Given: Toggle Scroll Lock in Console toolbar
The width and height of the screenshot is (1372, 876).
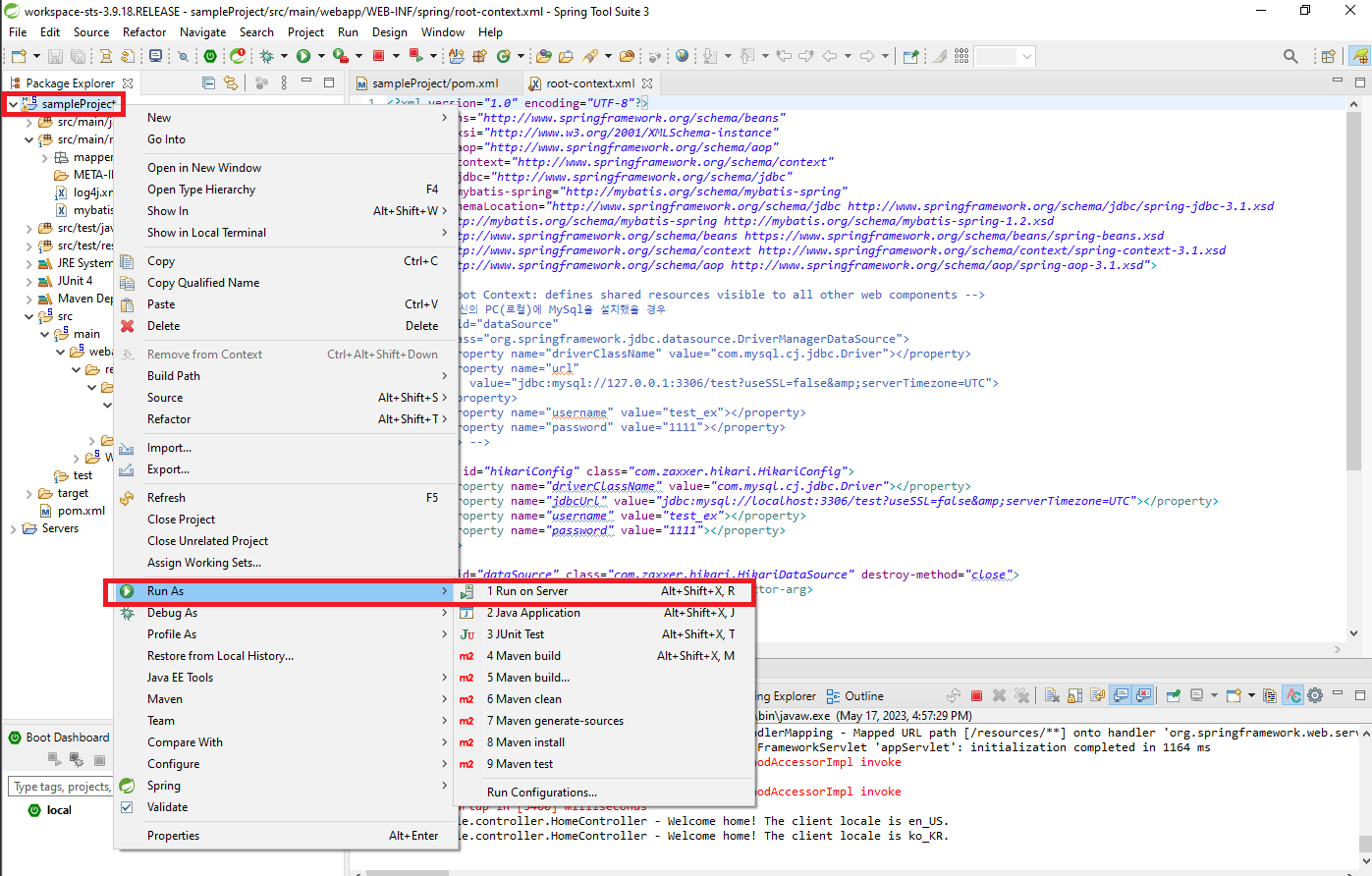Looking at the screenshot, I should click(1074, 695).
